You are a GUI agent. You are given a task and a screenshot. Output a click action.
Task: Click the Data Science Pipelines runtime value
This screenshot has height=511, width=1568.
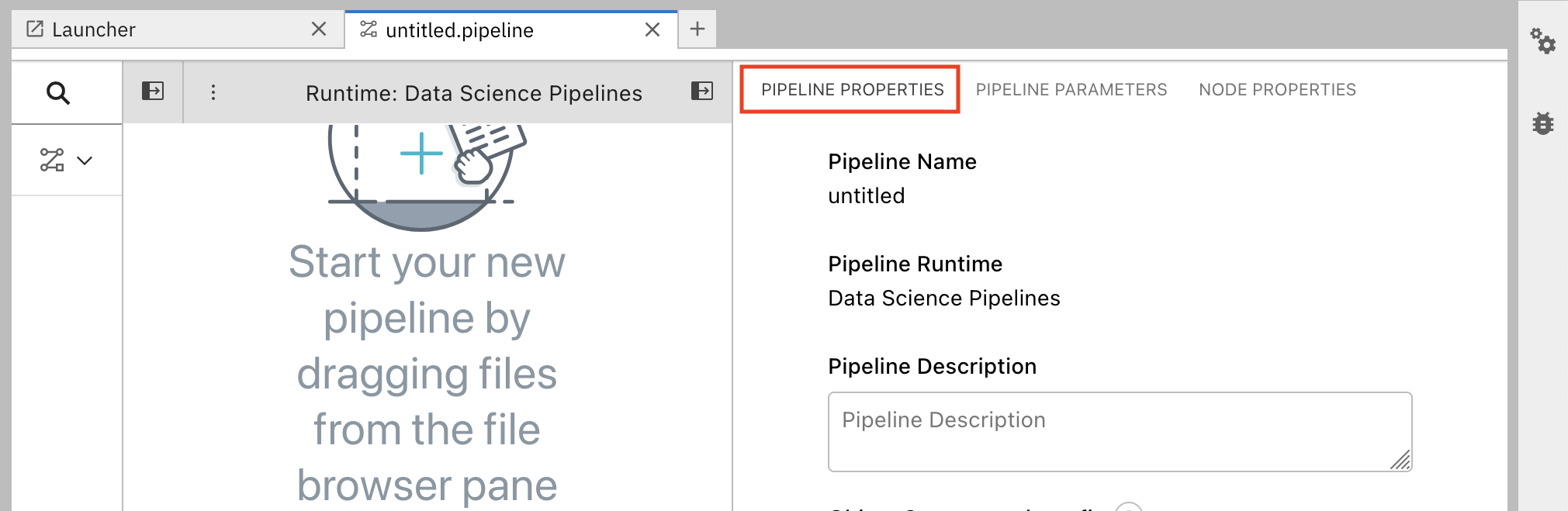point(943,299)
